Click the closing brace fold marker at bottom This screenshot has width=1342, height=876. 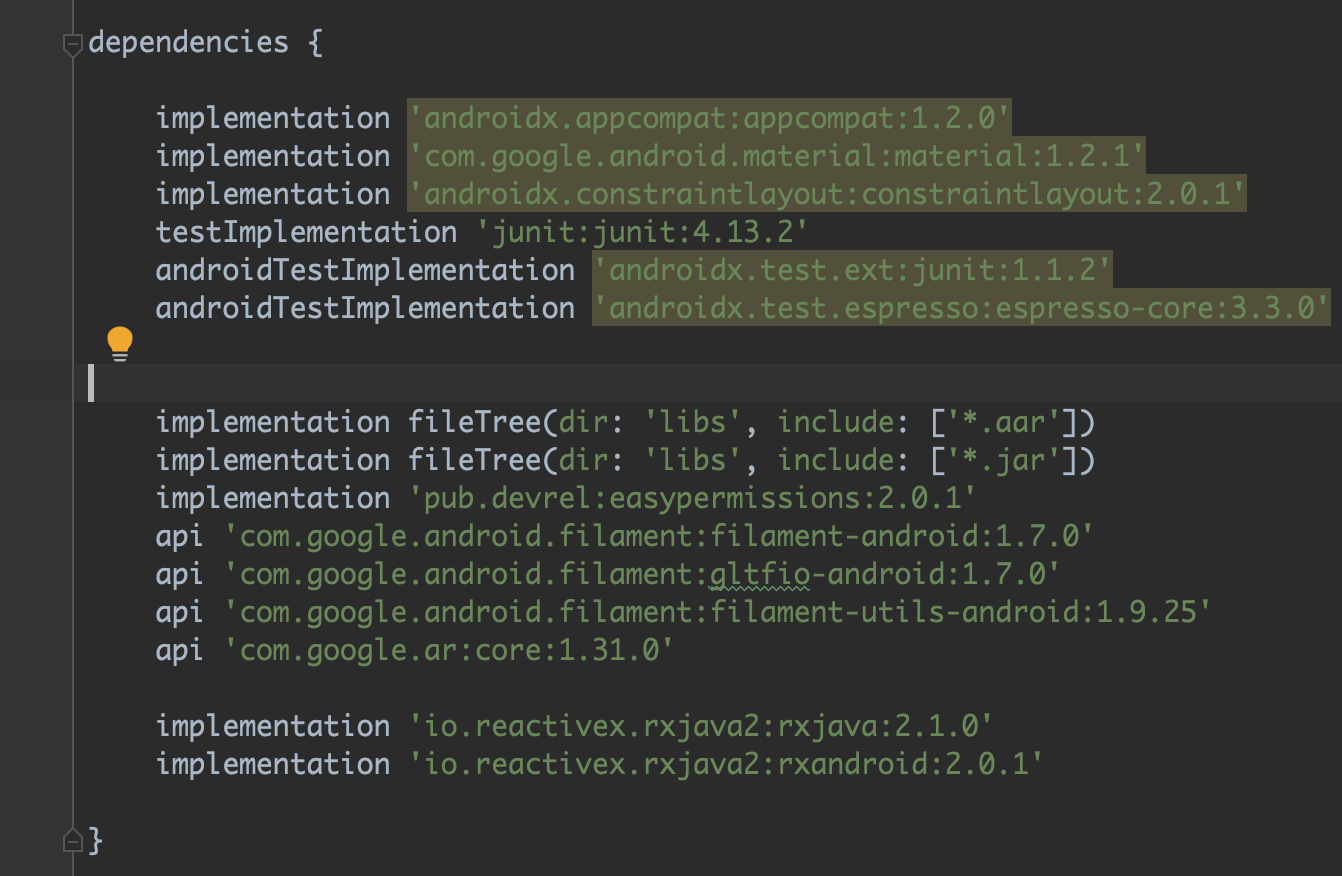(72, 838)
